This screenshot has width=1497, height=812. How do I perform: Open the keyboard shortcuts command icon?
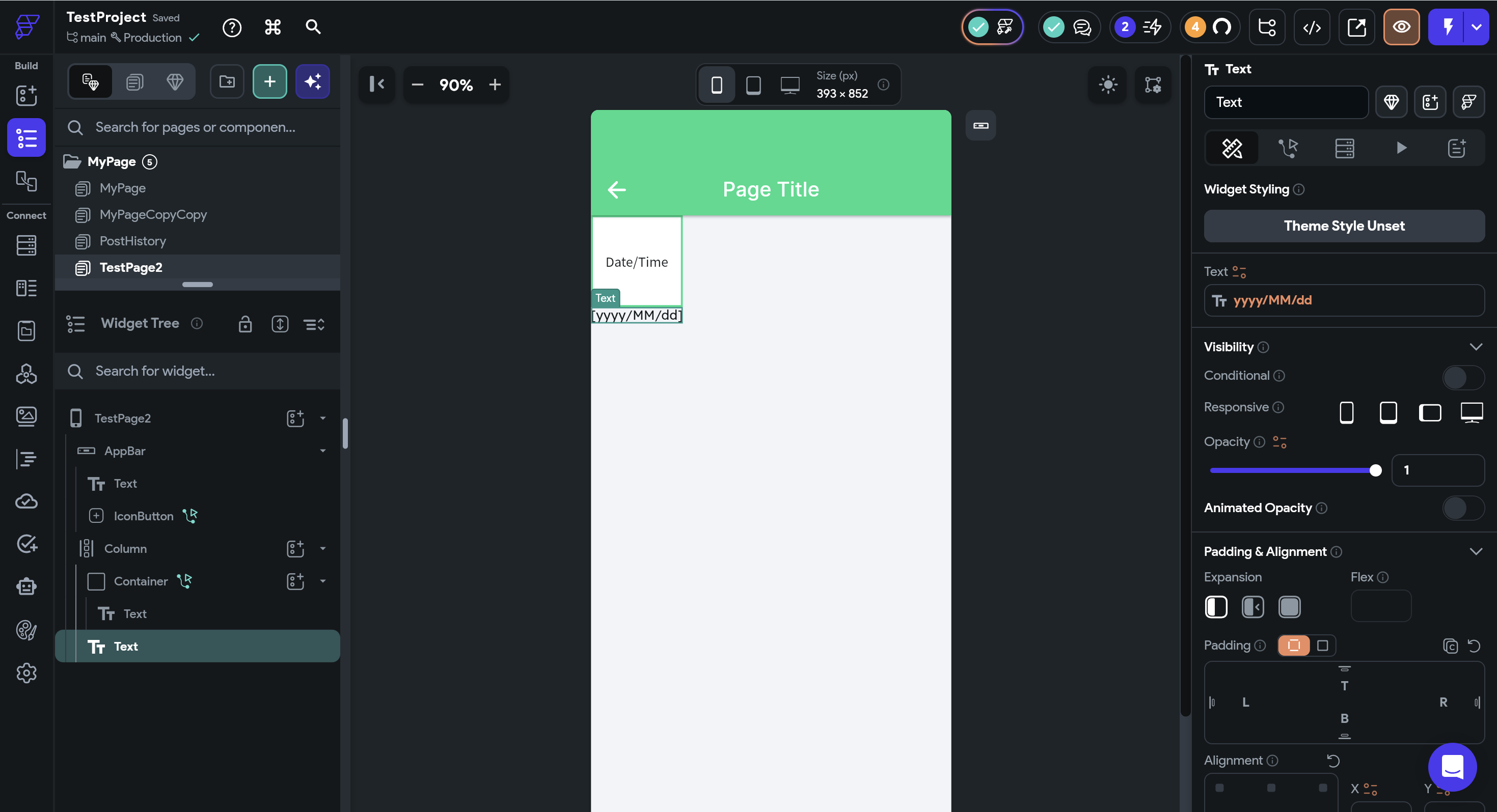(x=273, y=27)
